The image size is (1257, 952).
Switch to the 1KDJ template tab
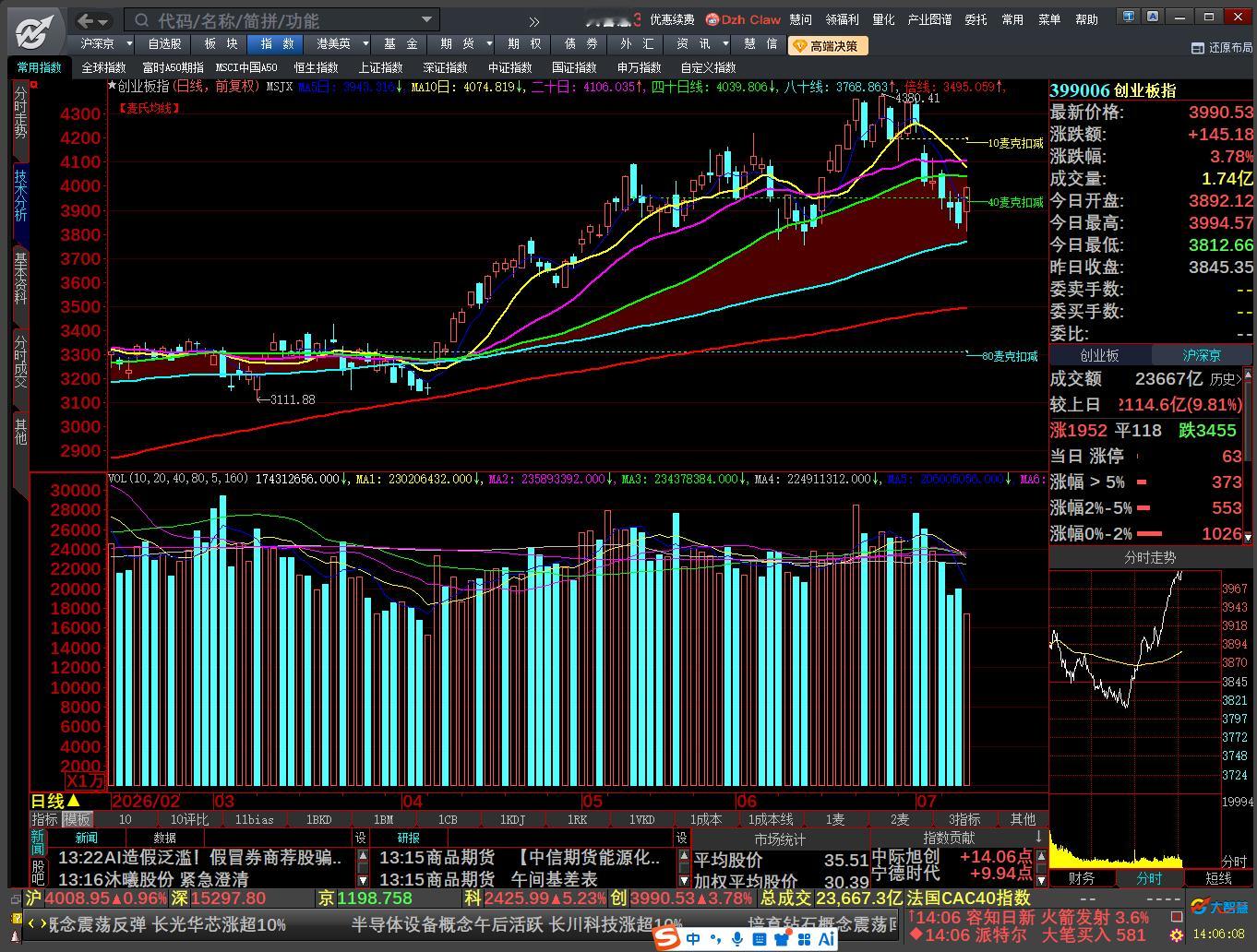(x=512, y=819)
